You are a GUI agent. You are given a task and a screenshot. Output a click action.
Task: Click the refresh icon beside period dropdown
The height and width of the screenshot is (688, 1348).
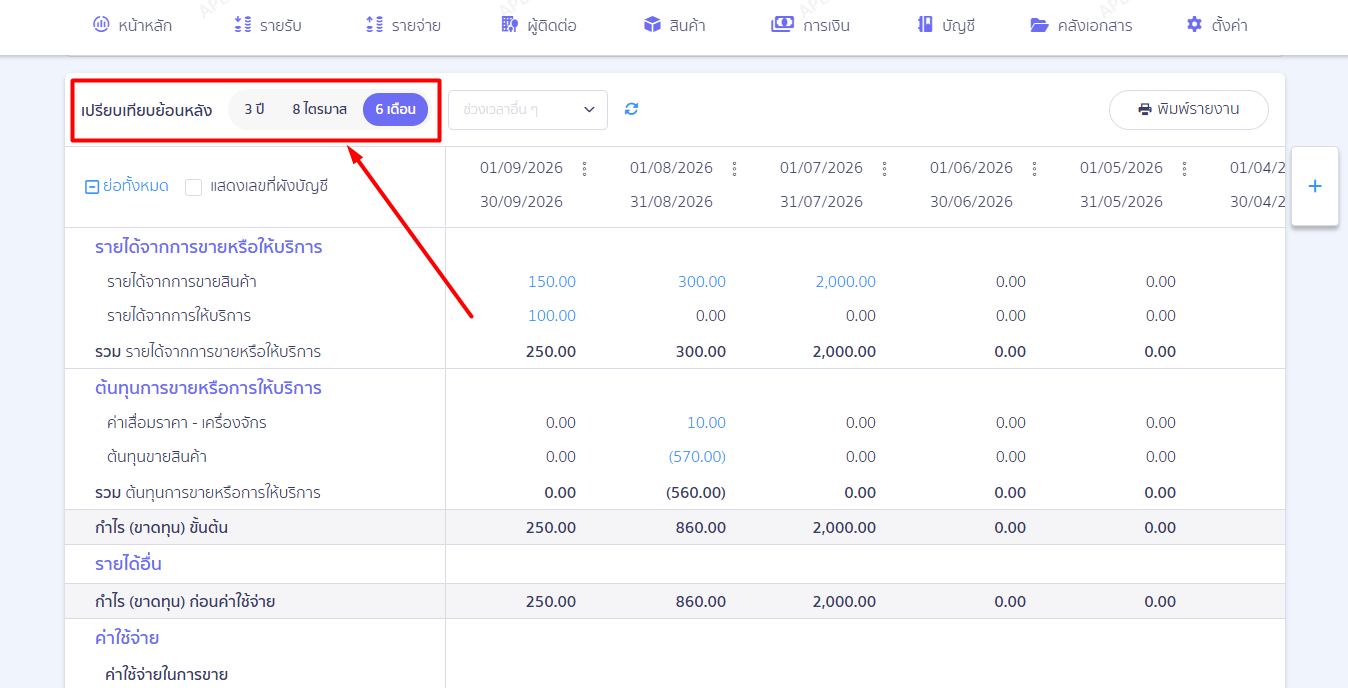point(631,109)
